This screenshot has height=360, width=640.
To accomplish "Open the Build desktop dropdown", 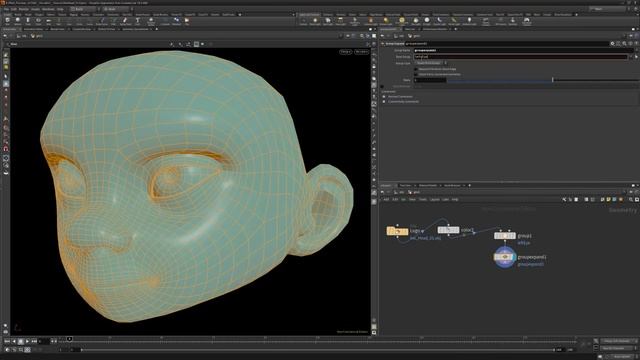I will click(84, 9).
